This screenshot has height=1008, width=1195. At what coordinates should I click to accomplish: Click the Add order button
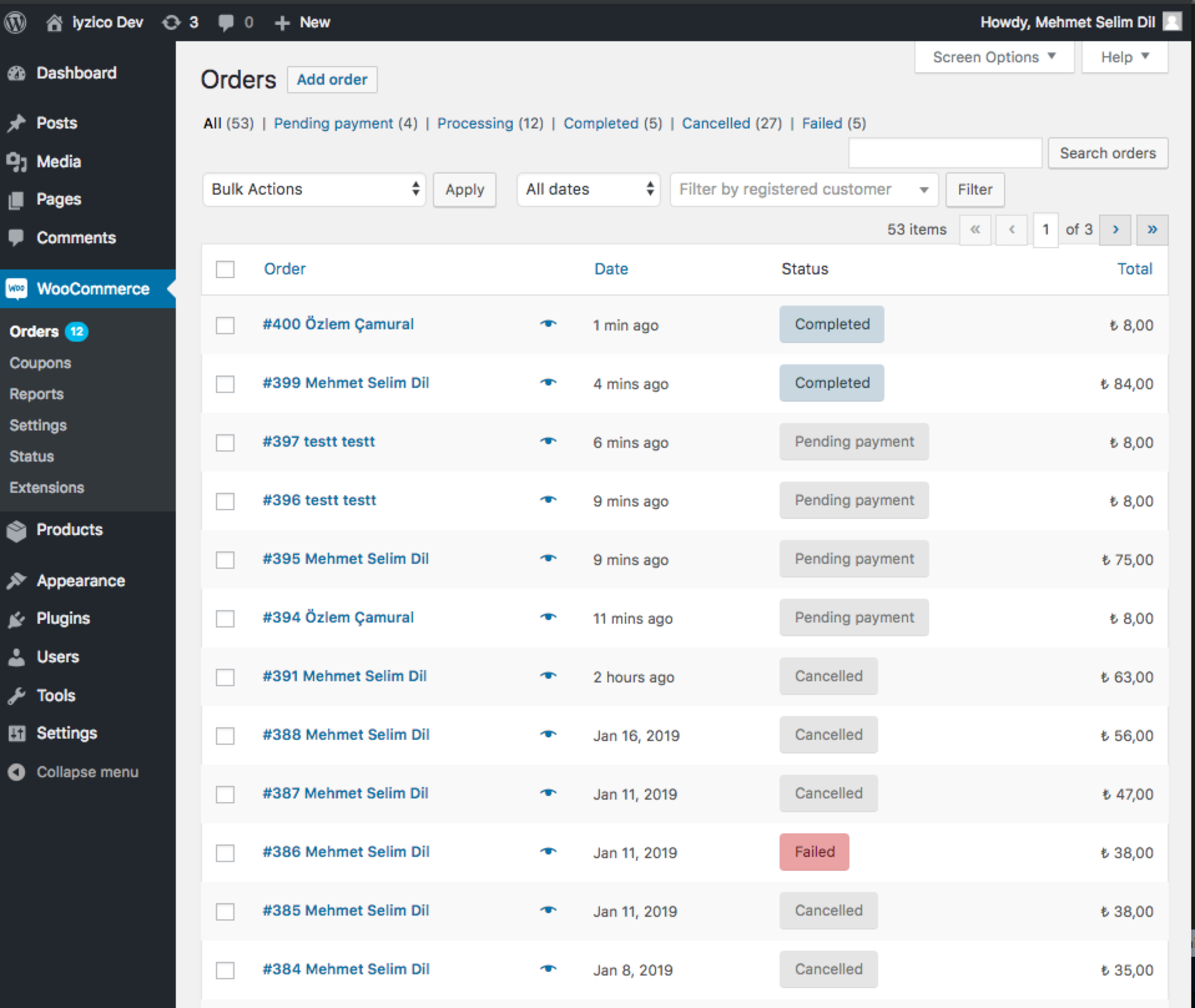click(332, 80)
